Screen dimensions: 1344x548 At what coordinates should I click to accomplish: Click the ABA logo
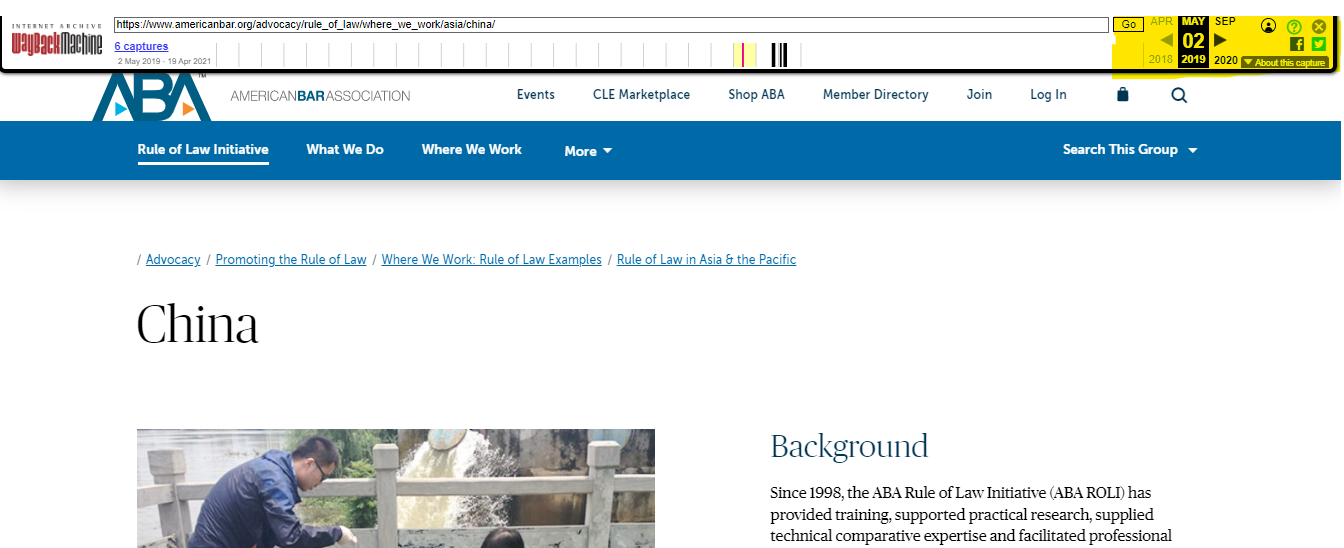[150, 97]
